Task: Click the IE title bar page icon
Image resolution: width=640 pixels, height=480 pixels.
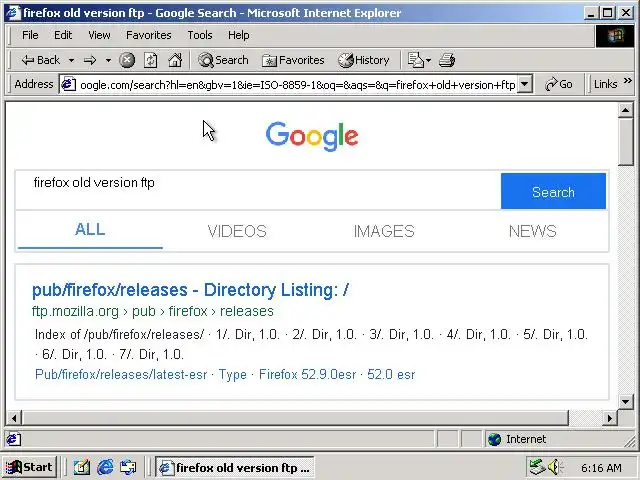Action: [13, 12]
